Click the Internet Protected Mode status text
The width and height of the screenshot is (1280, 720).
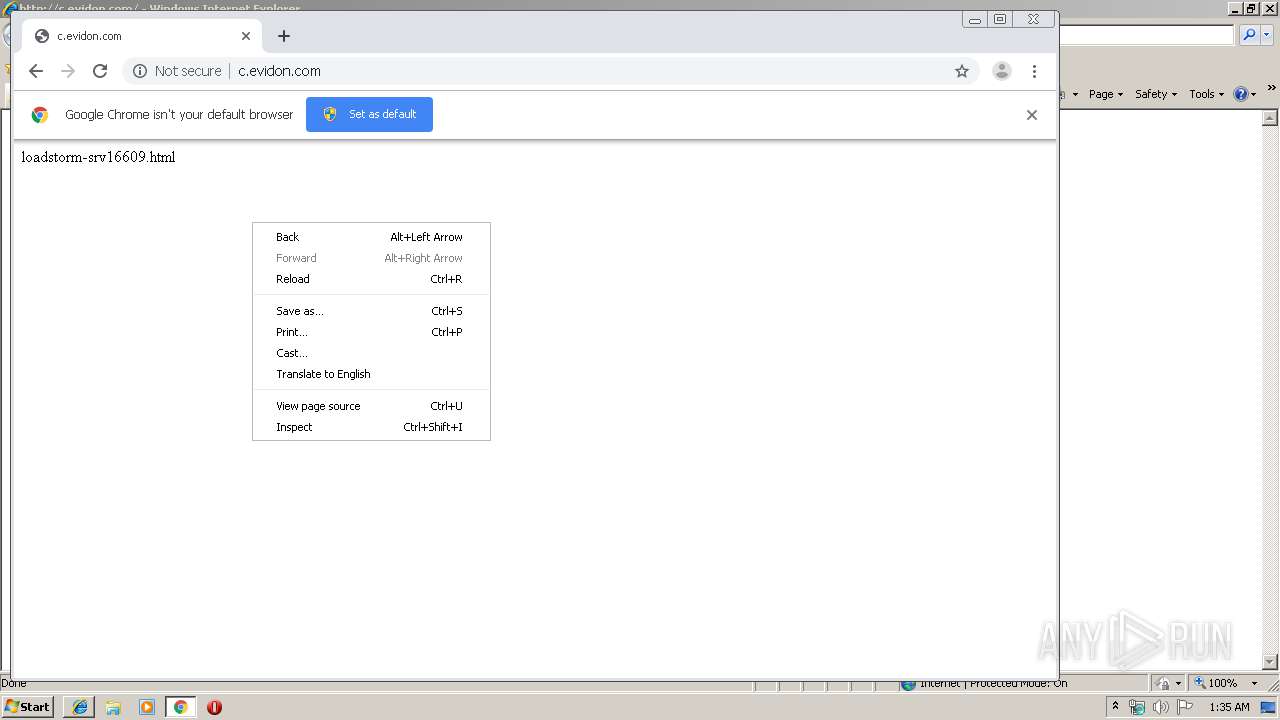pyautogui.click(x=992, y=683)
